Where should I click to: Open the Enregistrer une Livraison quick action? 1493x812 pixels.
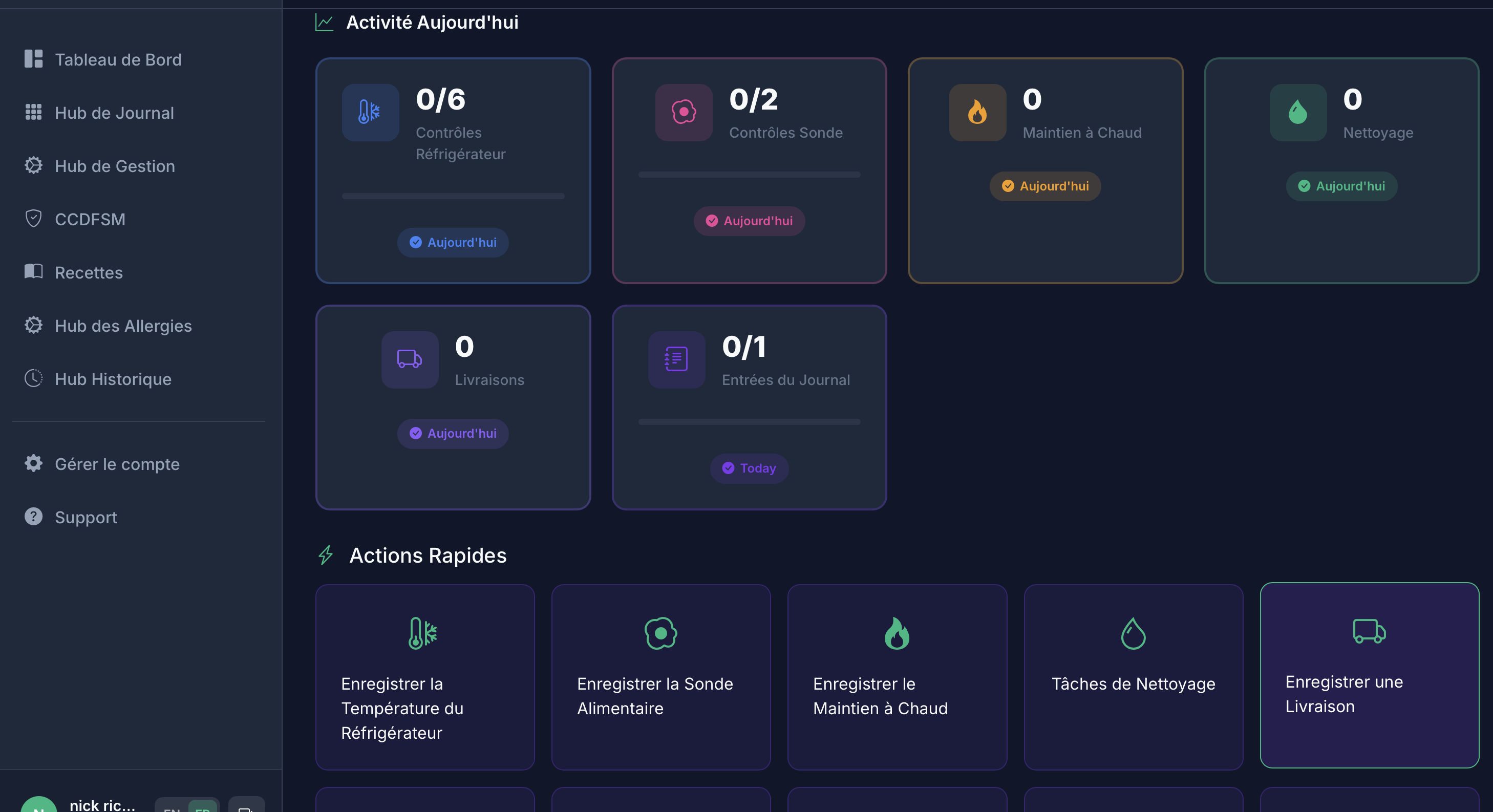tap(1370, 675)
